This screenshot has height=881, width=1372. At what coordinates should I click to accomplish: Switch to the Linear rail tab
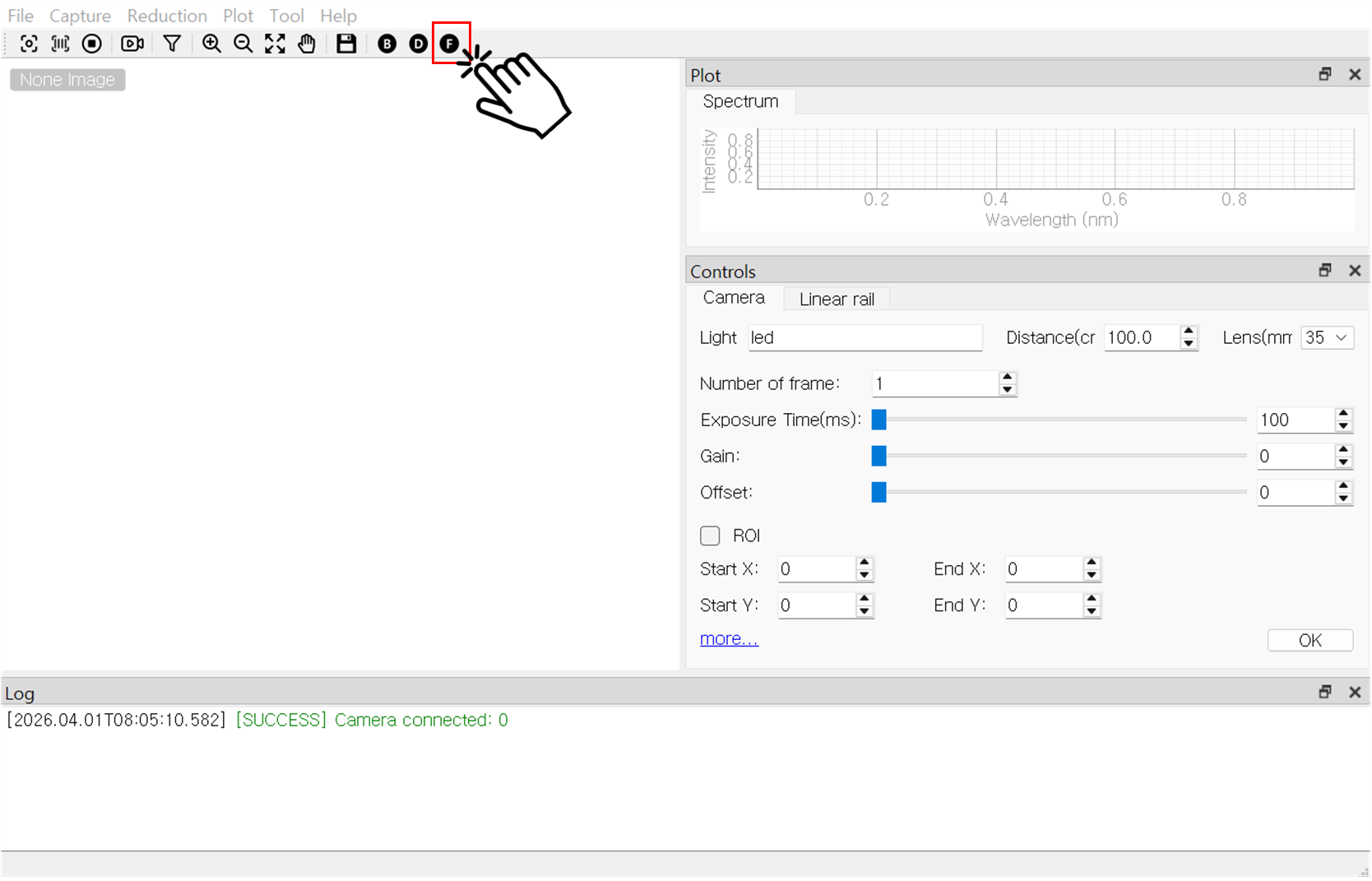coord(837,299)
